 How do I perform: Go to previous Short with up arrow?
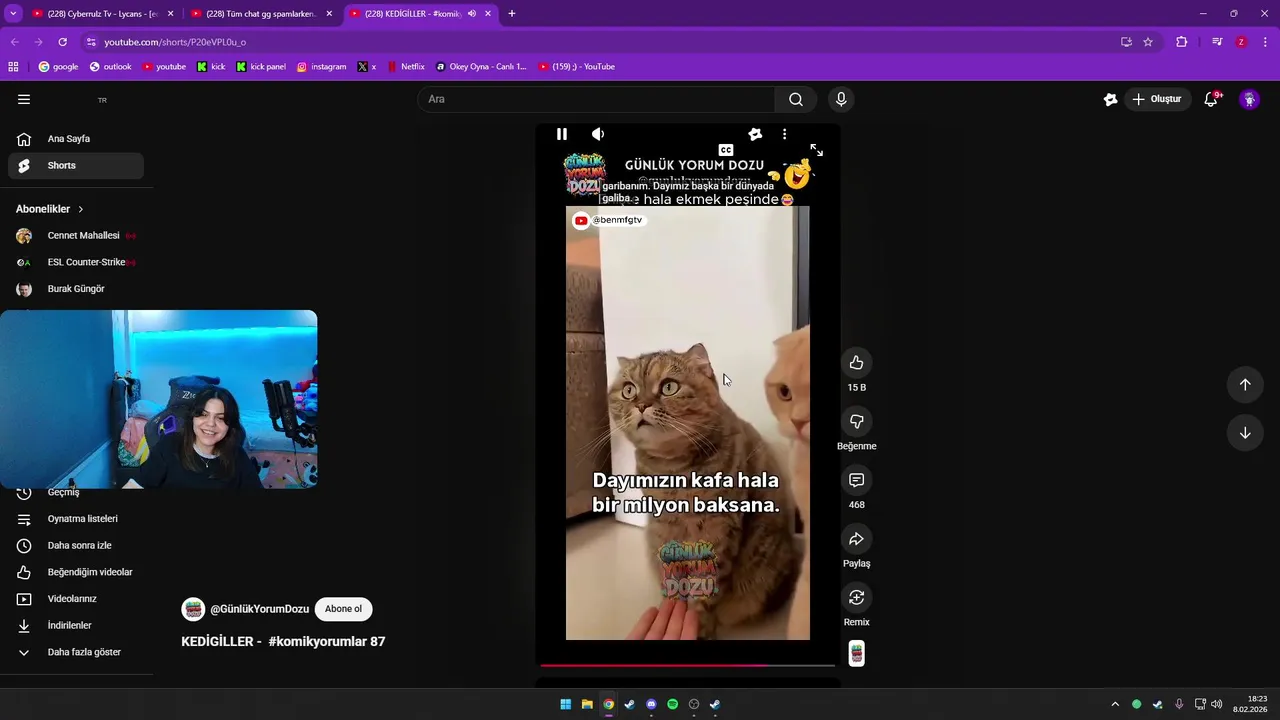(1245, 384)
